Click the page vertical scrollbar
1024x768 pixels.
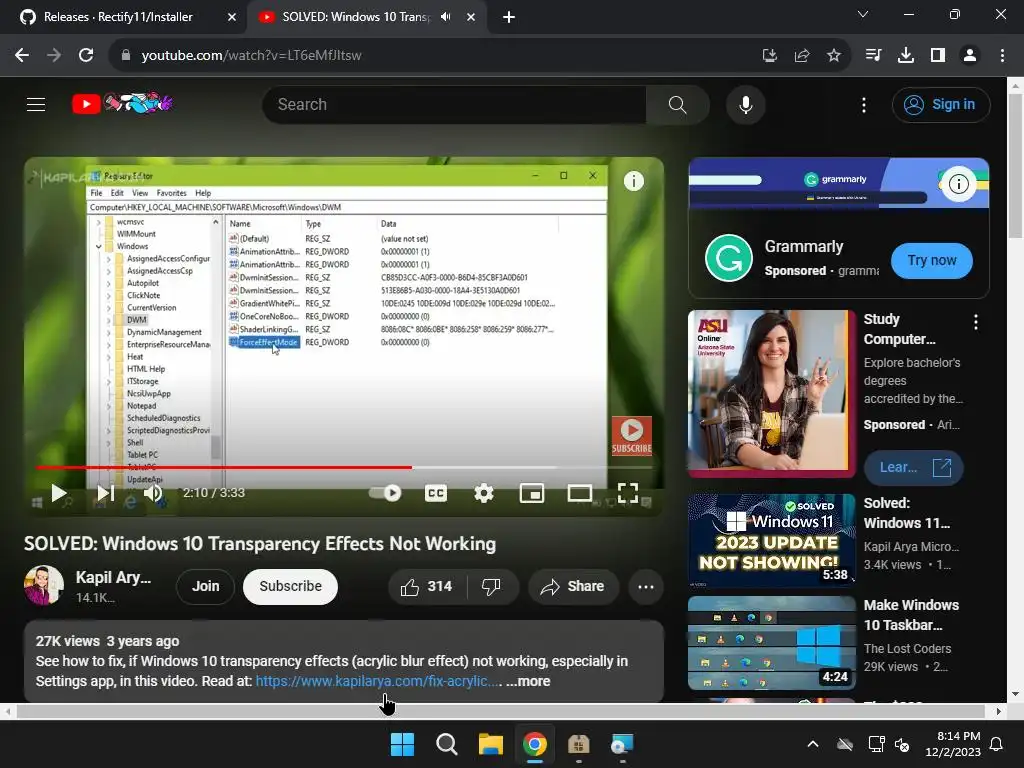1016,167
